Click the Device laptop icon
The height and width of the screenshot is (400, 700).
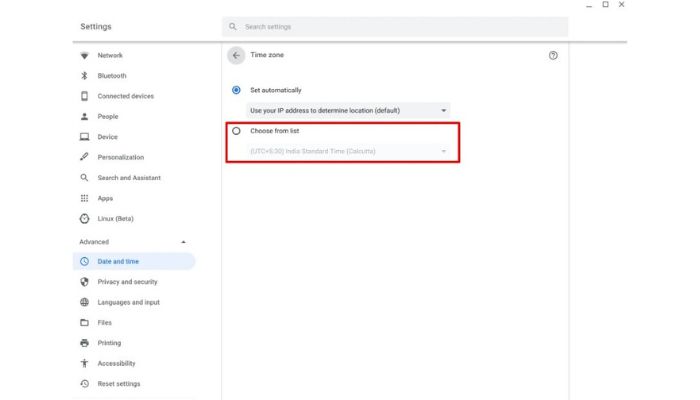[84, 137]
